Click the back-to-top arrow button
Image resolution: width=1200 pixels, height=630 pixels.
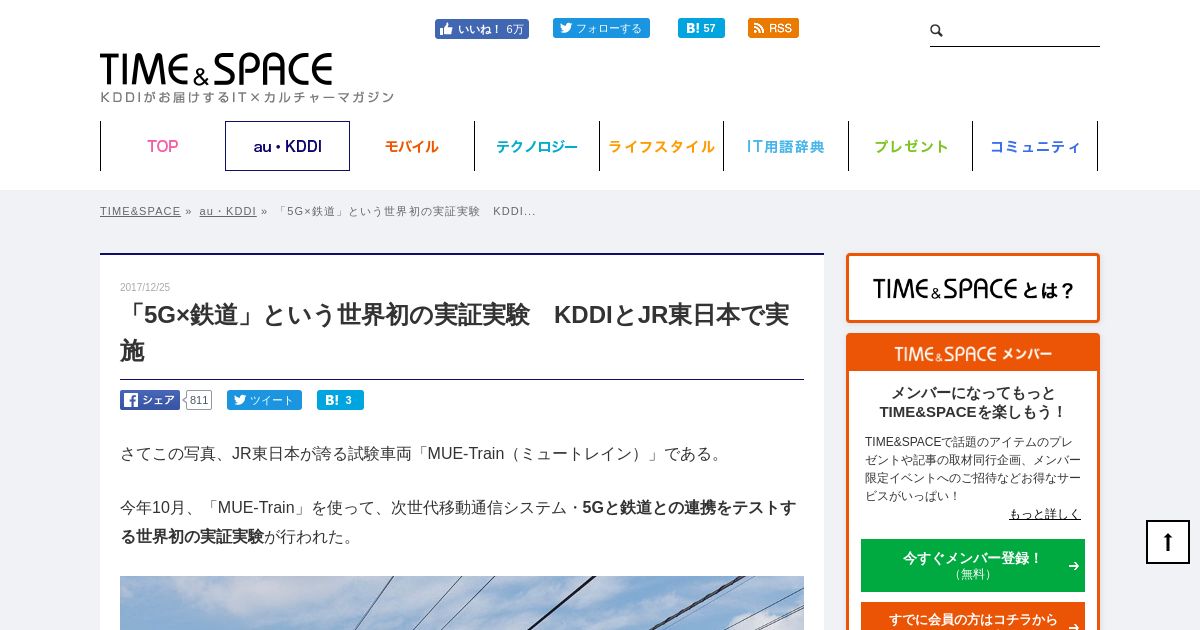(x=1168, y=542)
